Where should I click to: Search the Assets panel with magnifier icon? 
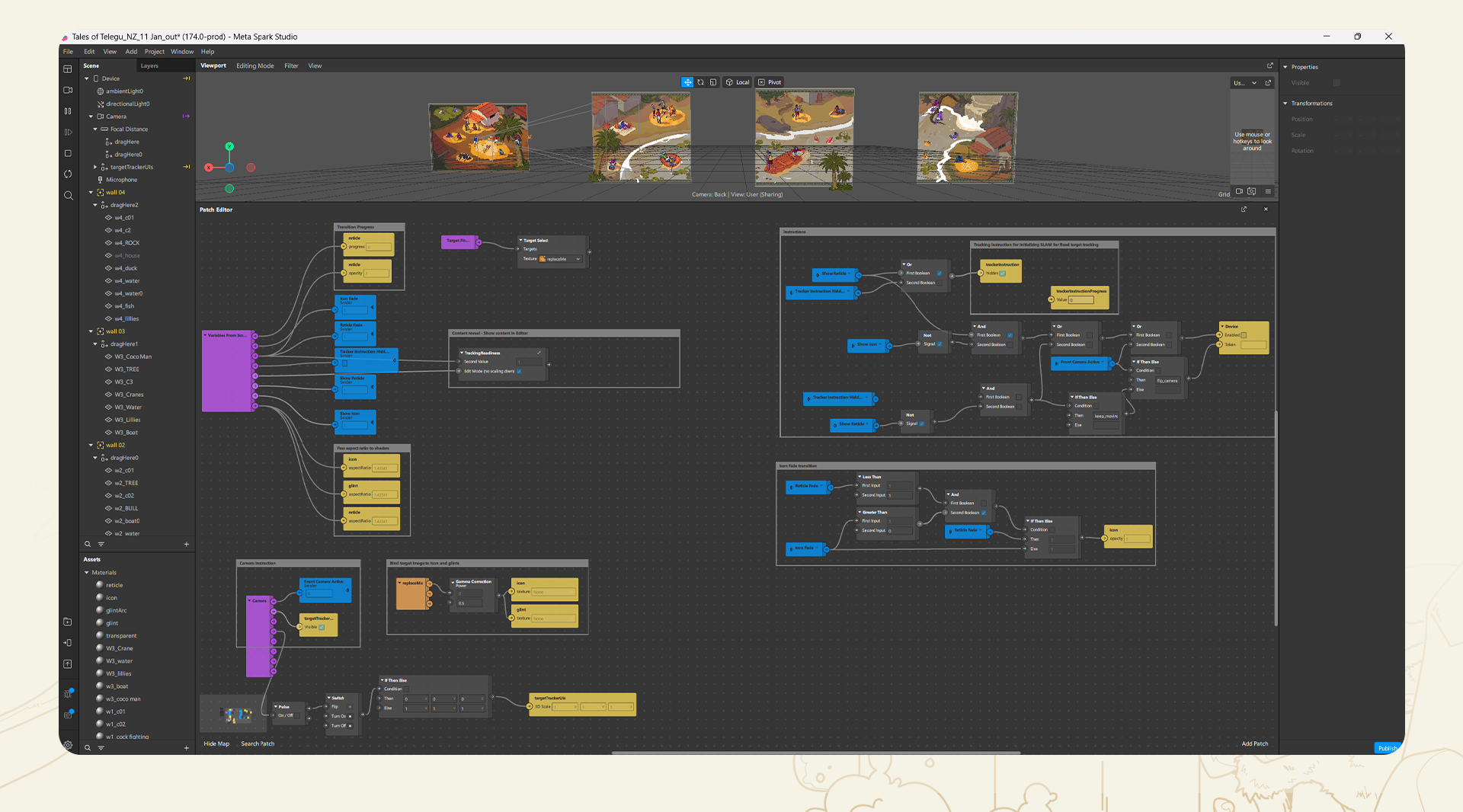pos(88,748)
